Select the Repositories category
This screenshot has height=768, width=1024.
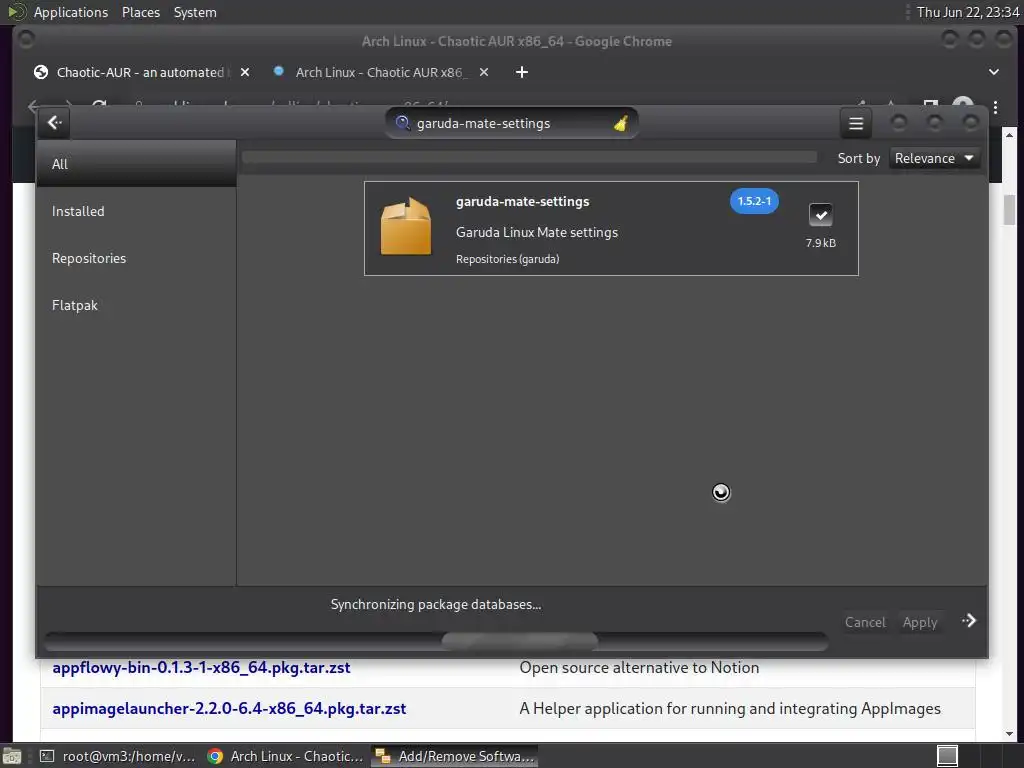[136, 258]
